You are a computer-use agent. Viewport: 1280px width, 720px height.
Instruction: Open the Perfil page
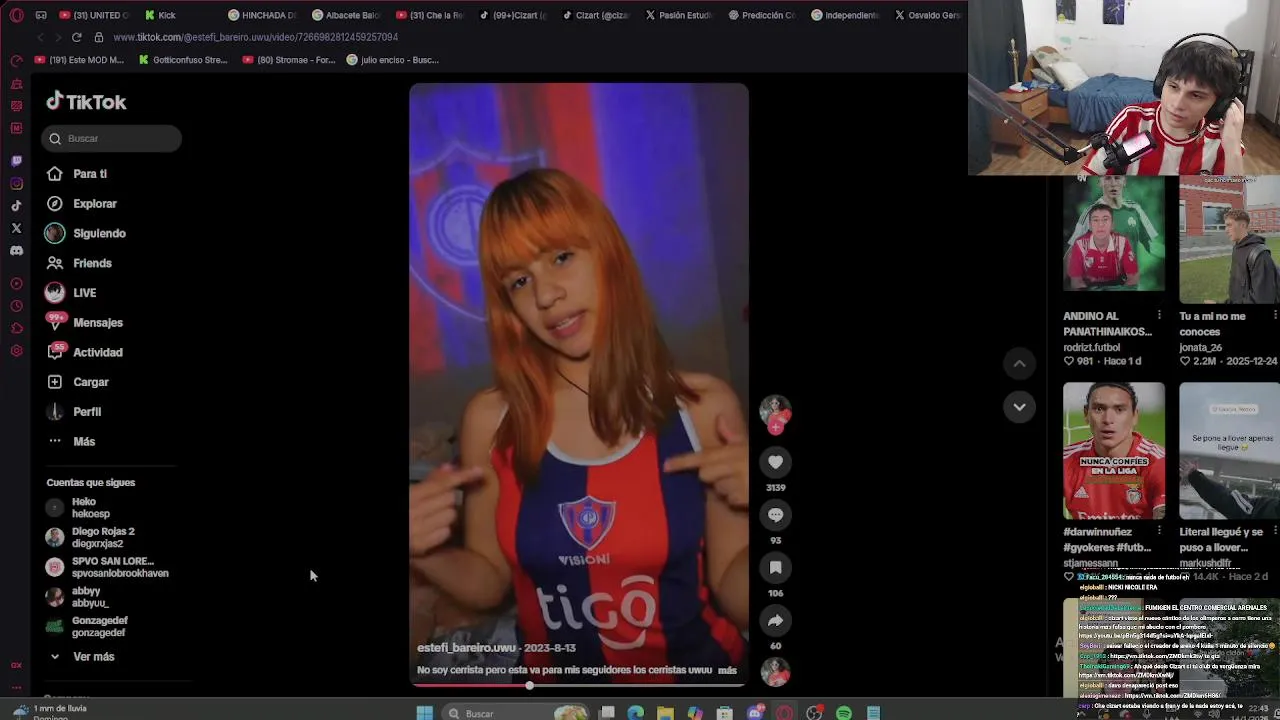point(74,412)
